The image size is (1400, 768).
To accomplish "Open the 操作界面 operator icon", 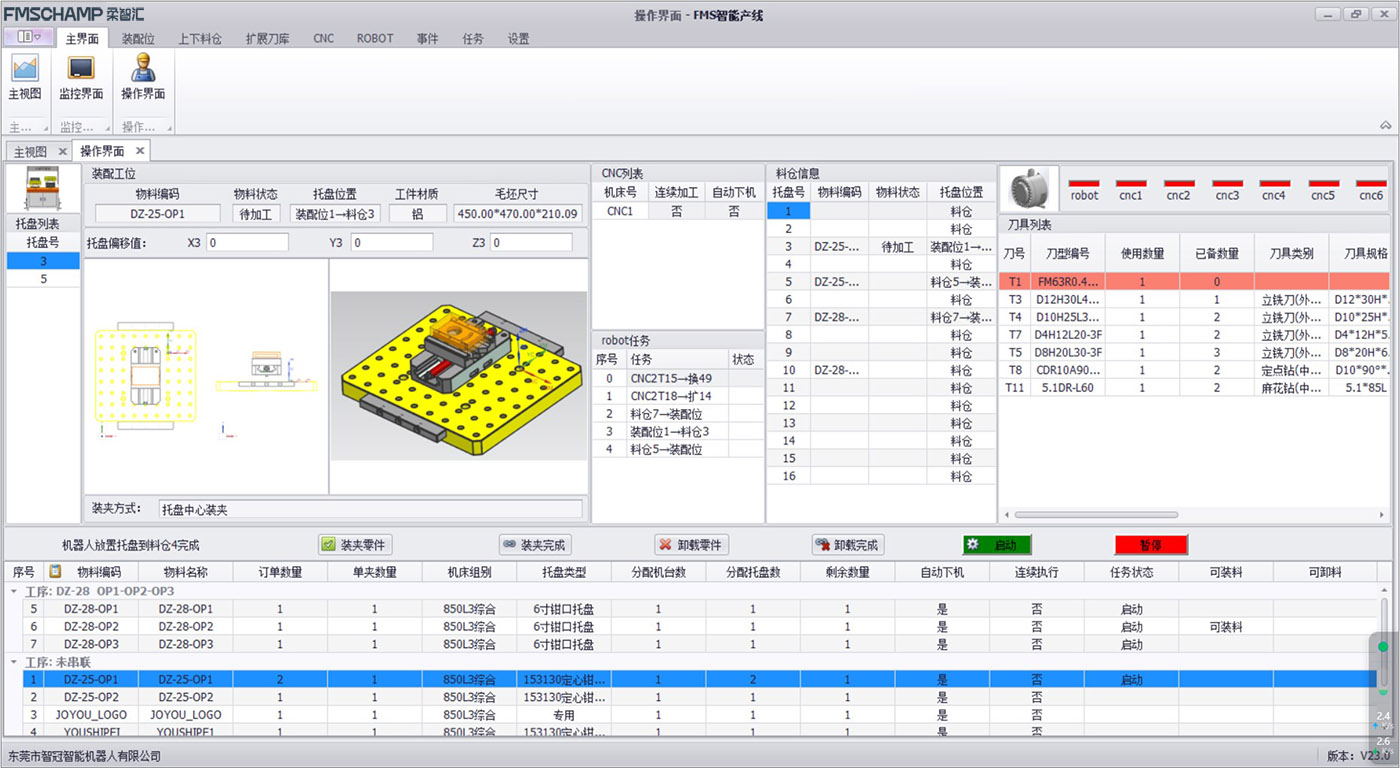I will point(143,69).
